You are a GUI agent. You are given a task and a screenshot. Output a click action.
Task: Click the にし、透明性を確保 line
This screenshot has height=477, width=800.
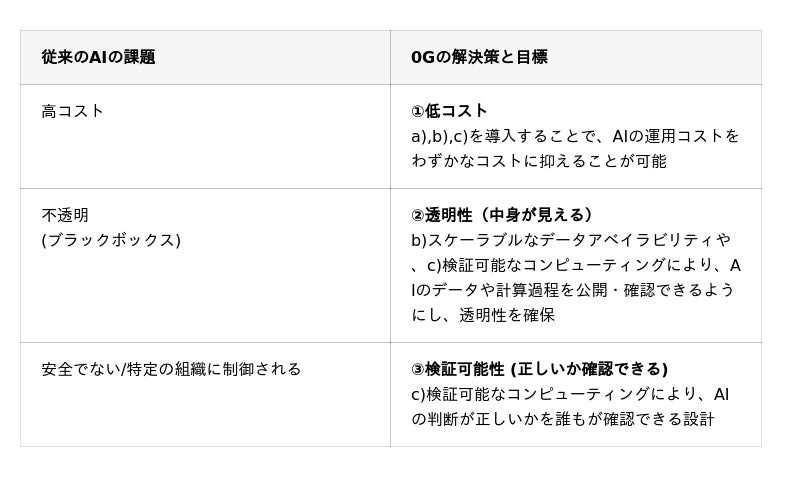[x=483, y=315]
